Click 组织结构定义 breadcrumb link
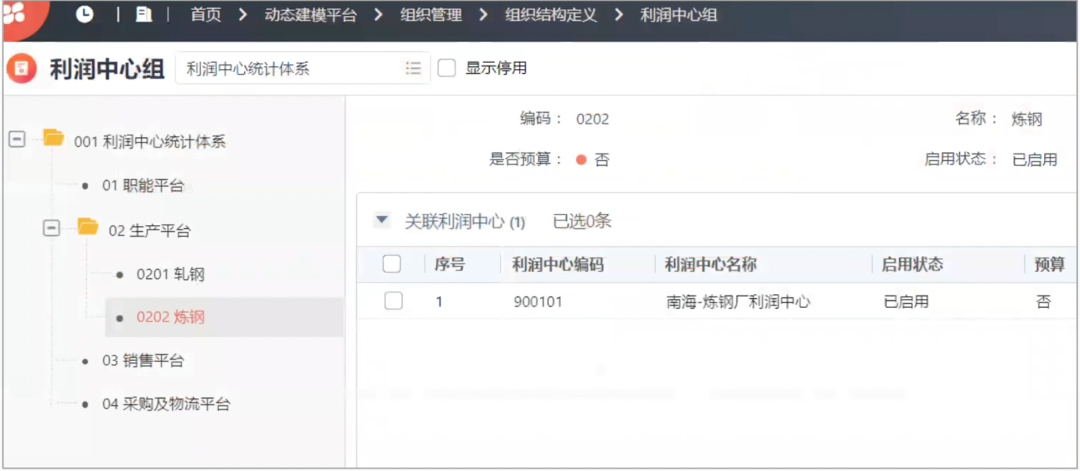Viewport: 1080px width, 471px height. pyautogui.click(x=550, y=15)
